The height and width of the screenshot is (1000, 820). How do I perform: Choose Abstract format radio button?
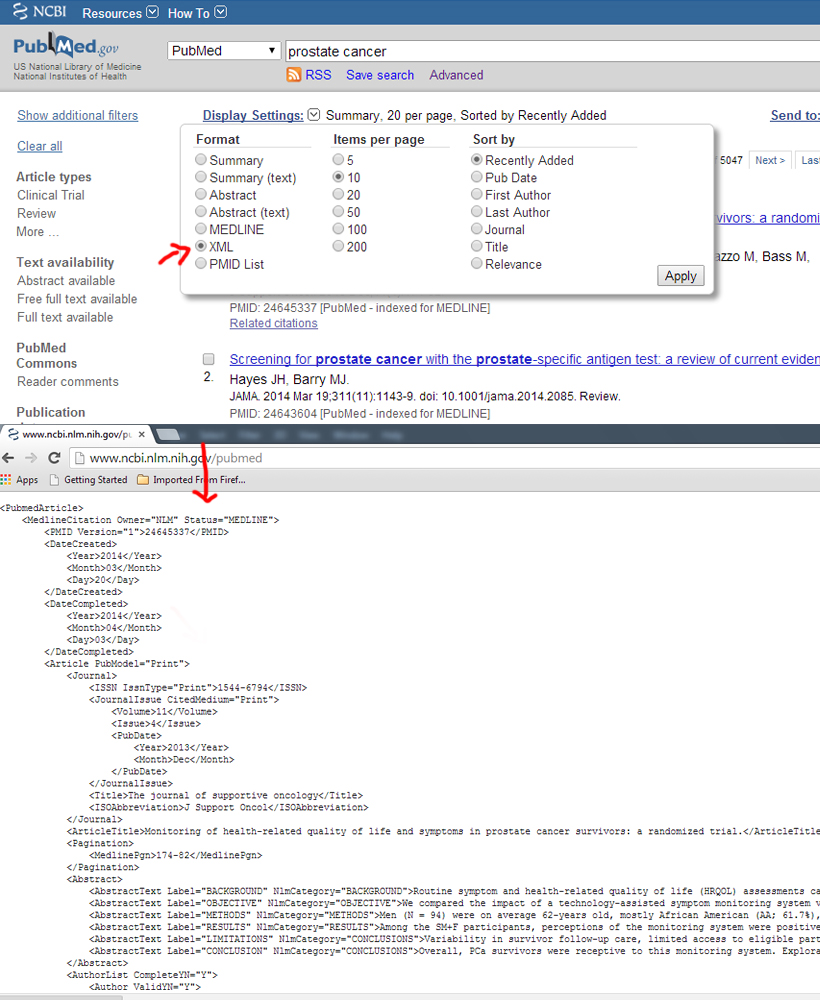[201, 194]
